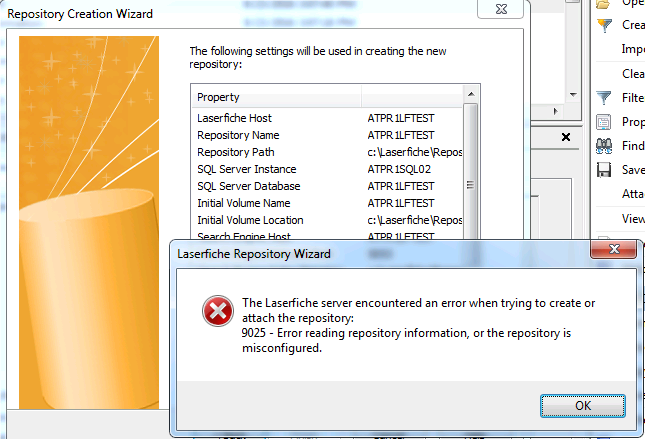Click the Initial Volume Location path value
Screen dimensions: 645x439
pyautogui.click(x=415, y=220)
